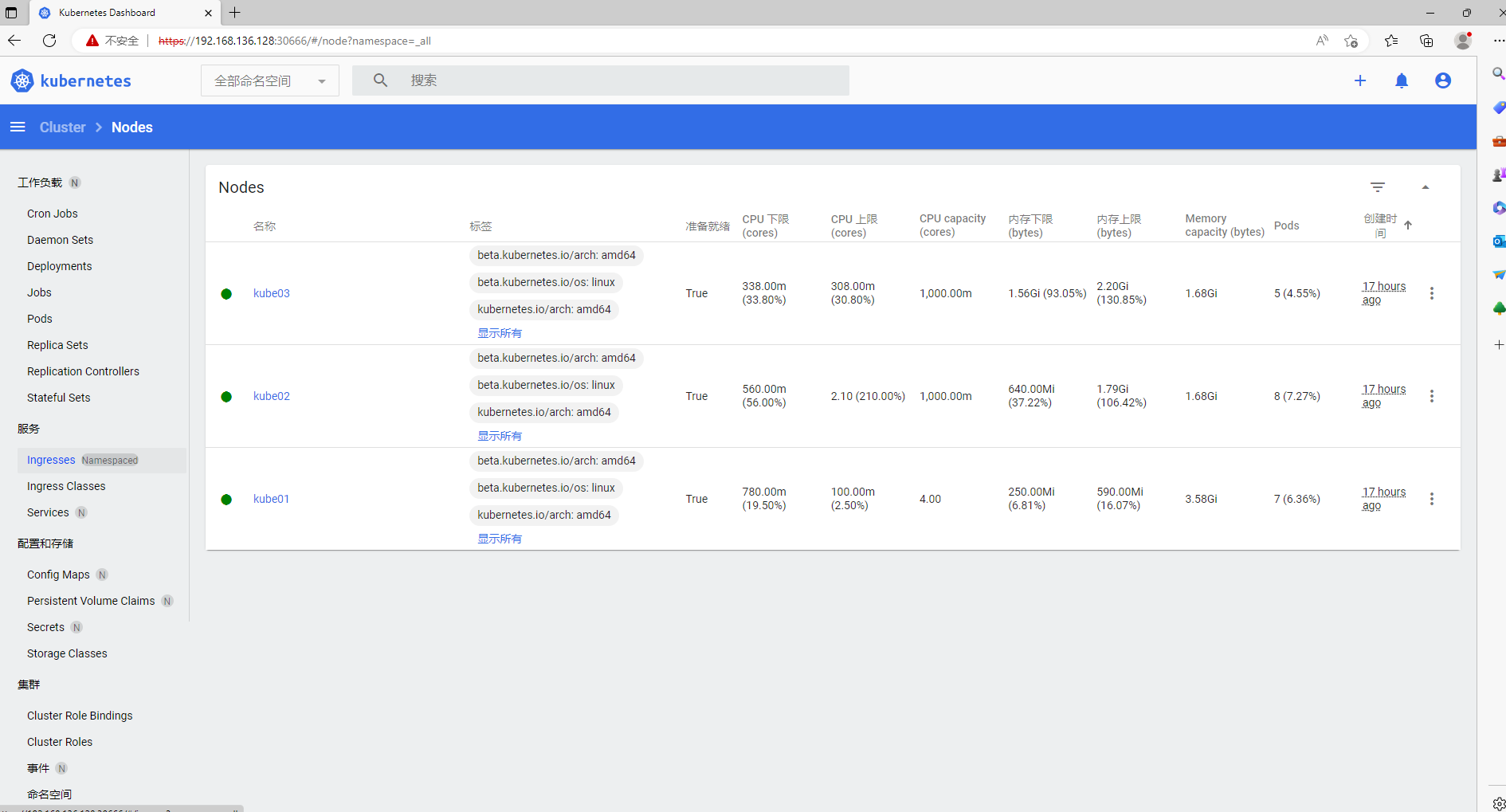
Task: Click the Cluster breadcrumb
Action: [62, 127]
